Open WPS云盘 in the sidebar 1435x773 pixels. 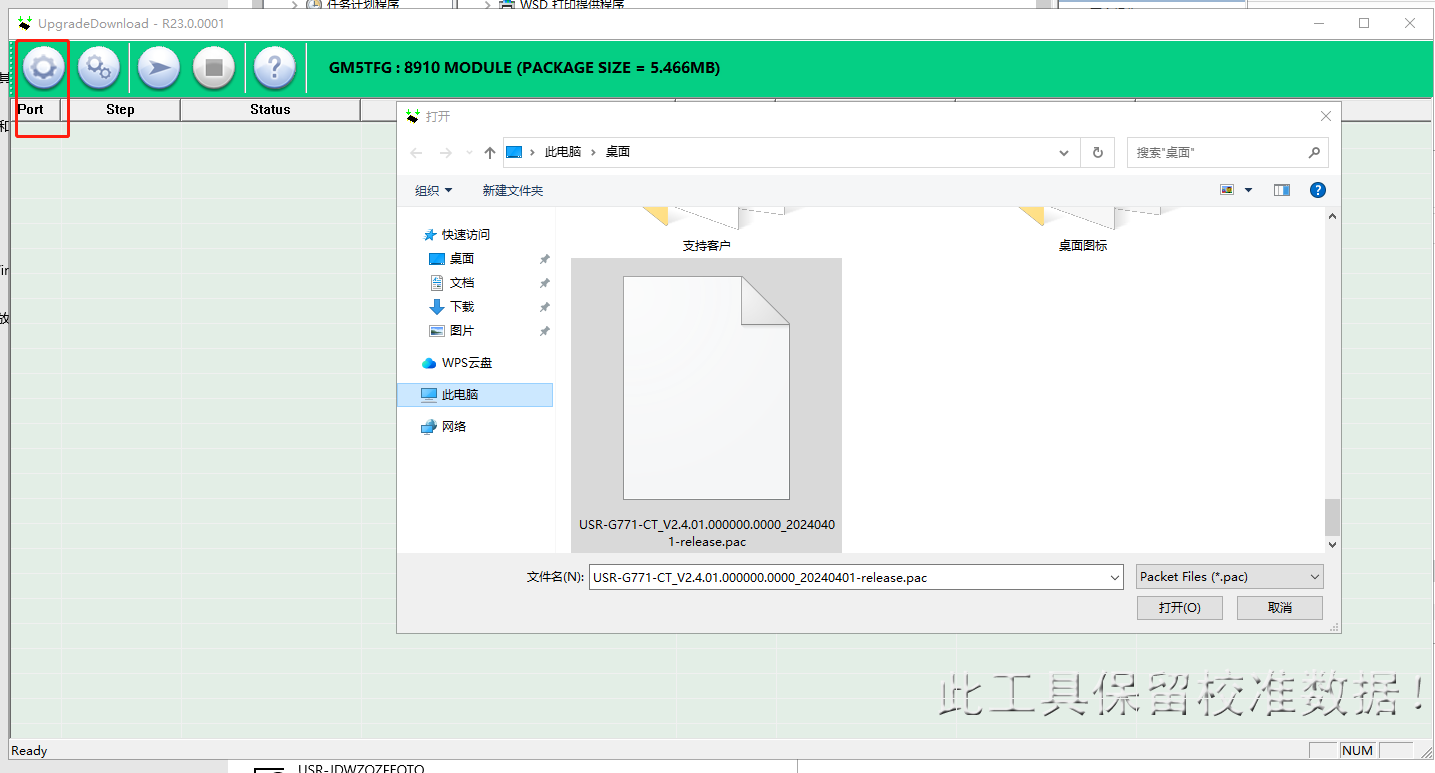pyautogui.click(x=466, y=363)
